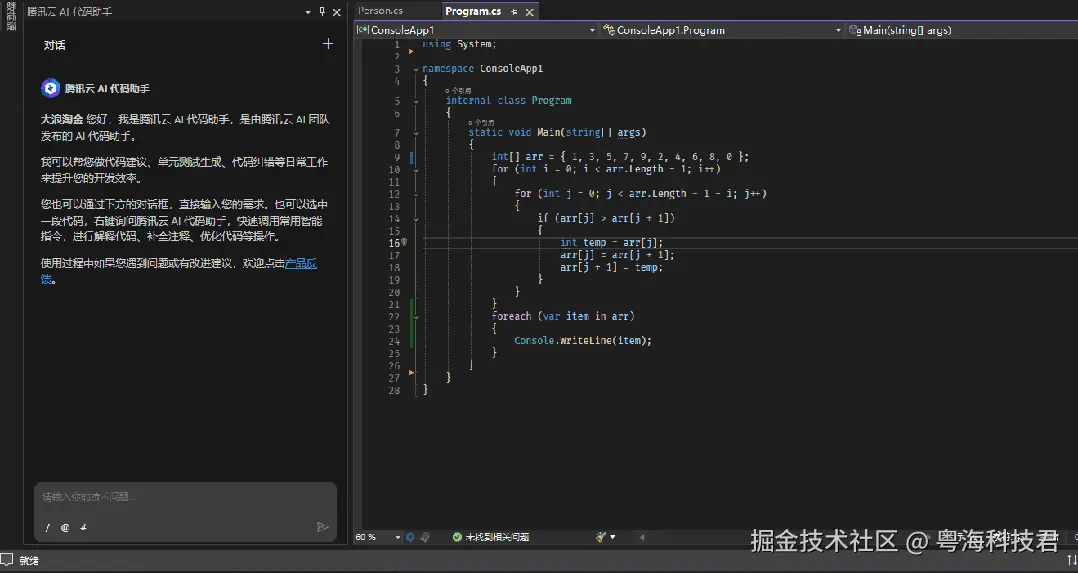Collapse the internal class Program block

point(416,100)
